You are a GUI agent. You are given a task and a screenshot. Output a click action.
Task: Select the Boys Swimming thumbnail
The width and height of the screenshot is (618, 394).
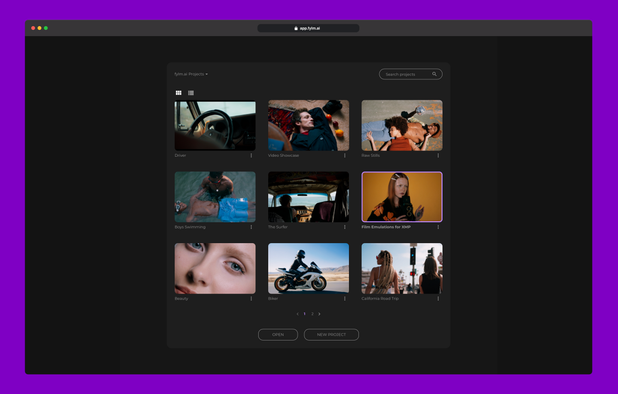point(215,197)
